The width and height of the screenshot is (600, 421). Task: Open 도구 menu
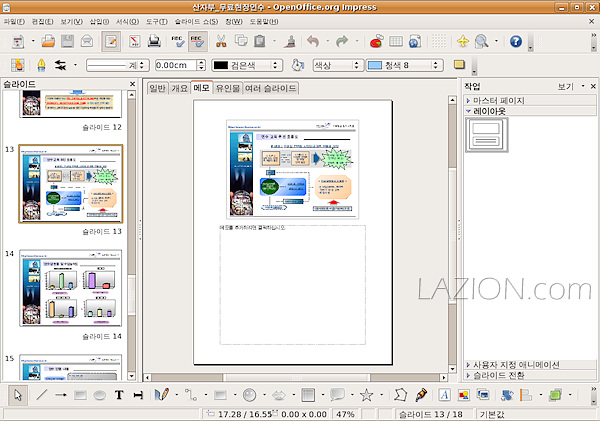157,22
